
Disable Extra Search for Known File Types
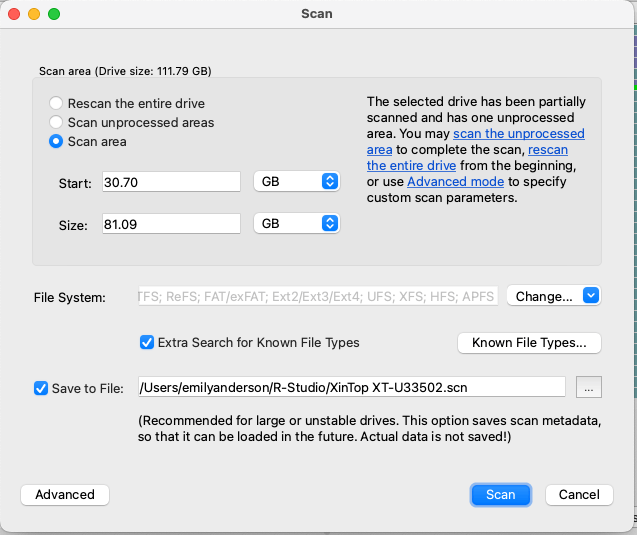coord(147,342)
